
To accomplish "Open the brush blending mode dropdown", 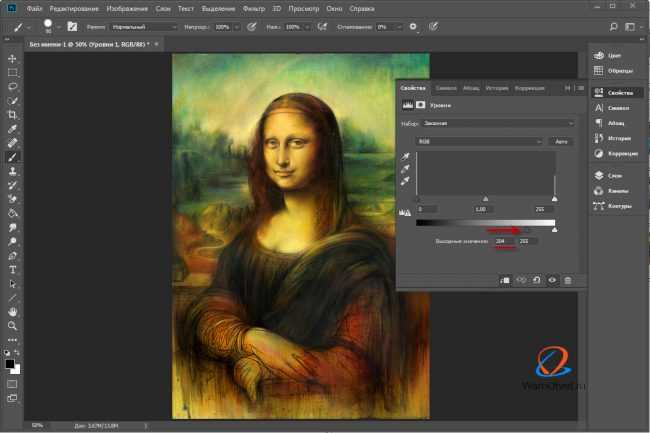I will pyautogui.click(x=144, y=27).
